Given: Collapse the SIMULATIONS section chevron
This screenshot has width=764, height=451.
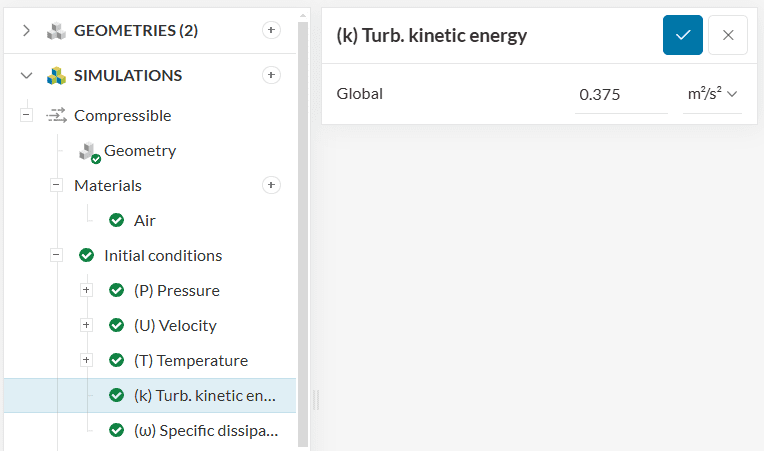Looking at the screenshot, I should coord(26,75).
